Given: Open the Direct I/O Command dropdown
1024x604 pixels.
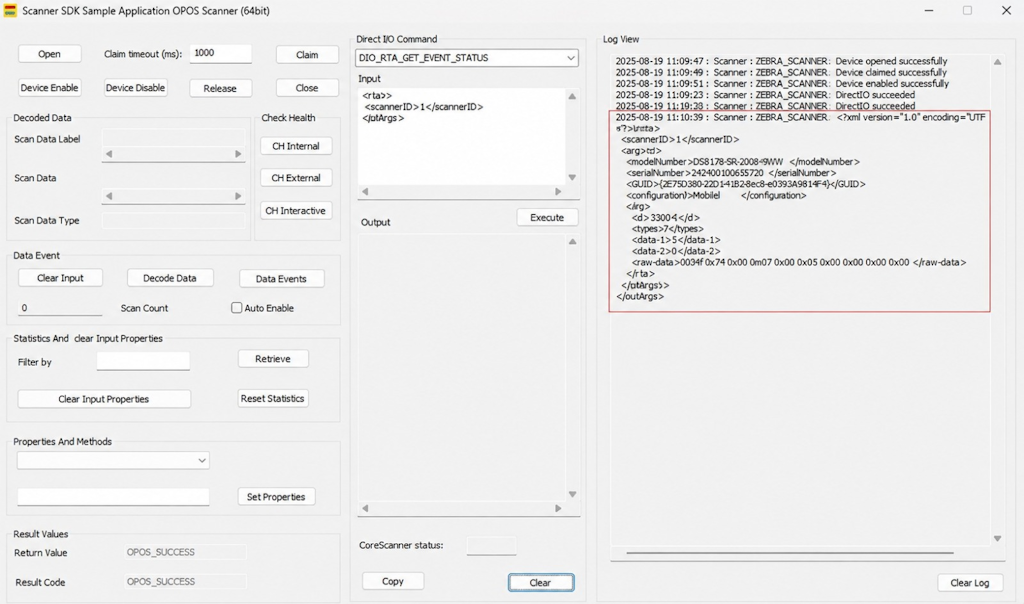Looking at the screenshot, I should tap(467, 57).
